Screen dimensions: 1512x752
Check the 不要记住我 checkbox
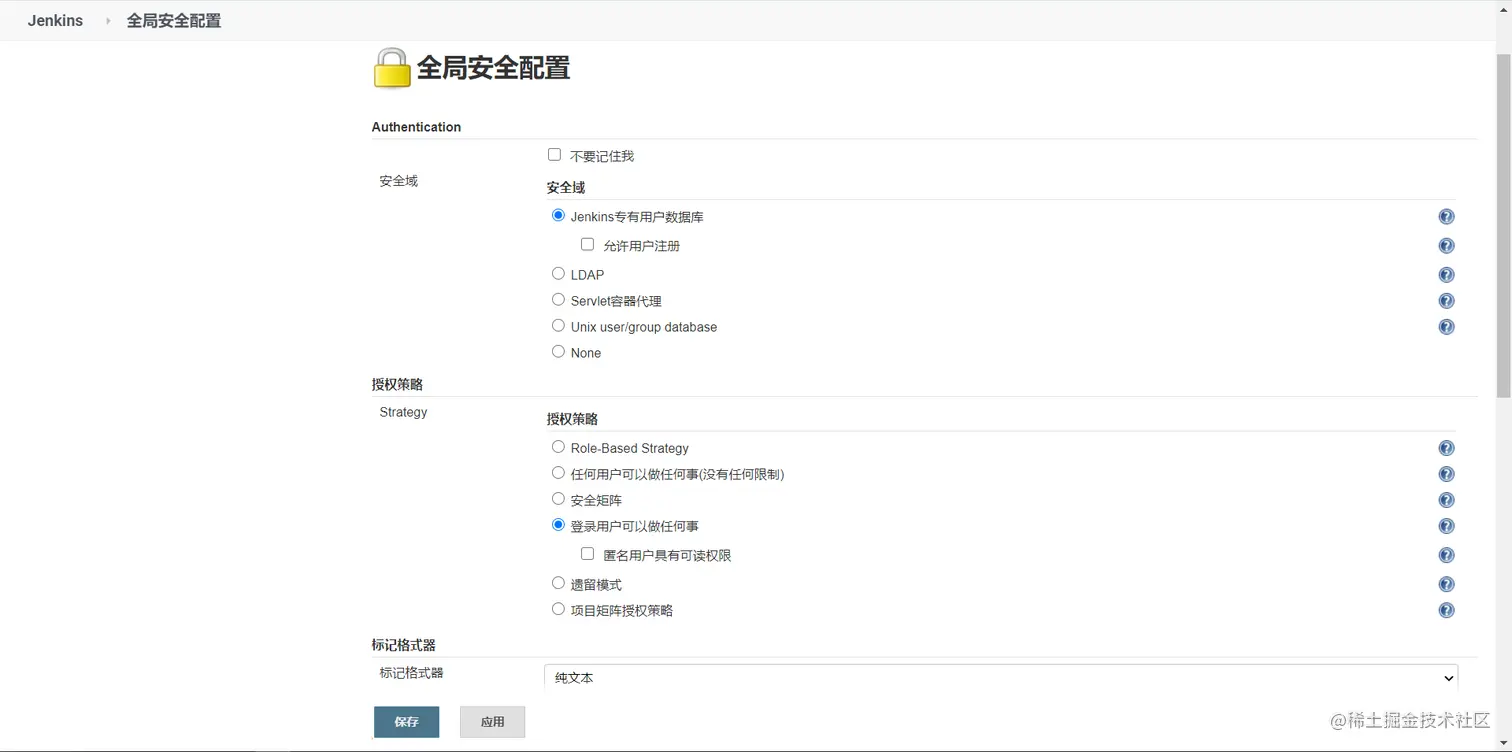554,155
